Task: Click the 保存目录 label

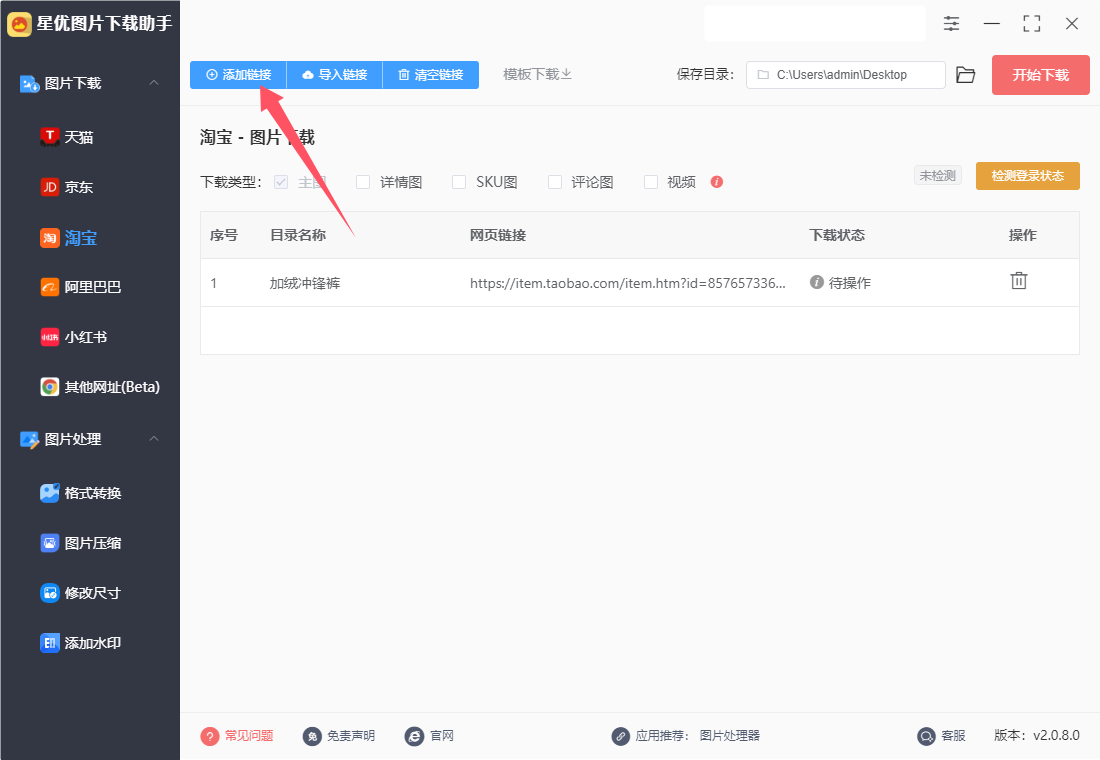Action: coord(706,74)
